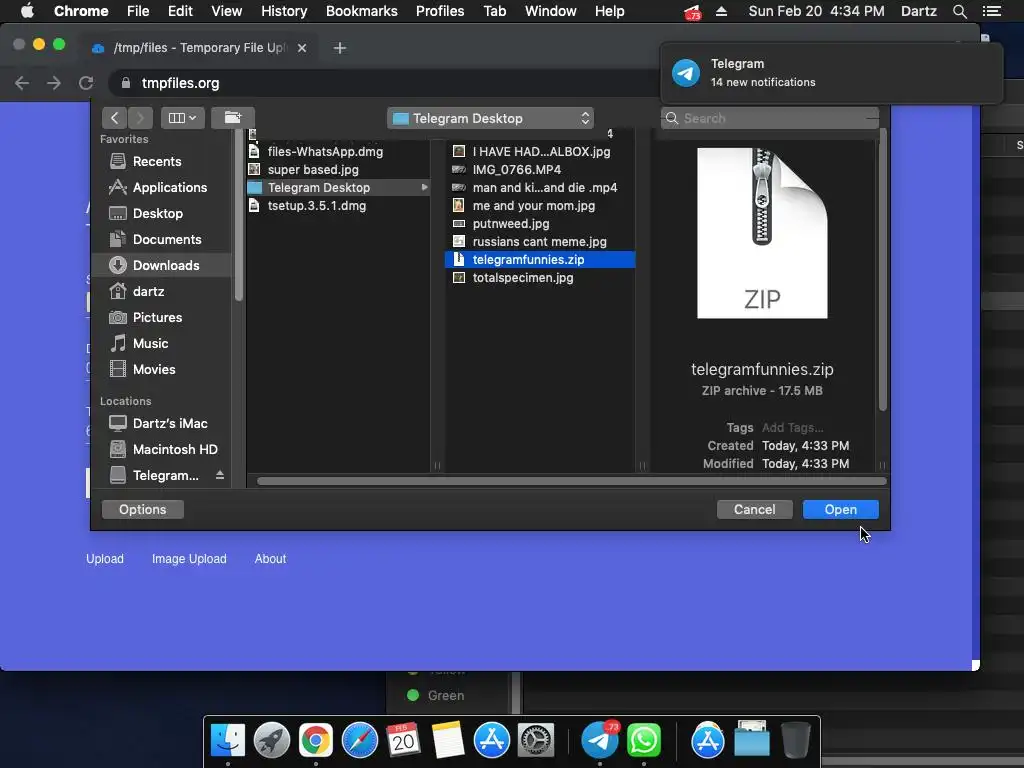Screen dimensions: 1024x768
Task: Open the Edit menu
Action: [x=180, y=11]
